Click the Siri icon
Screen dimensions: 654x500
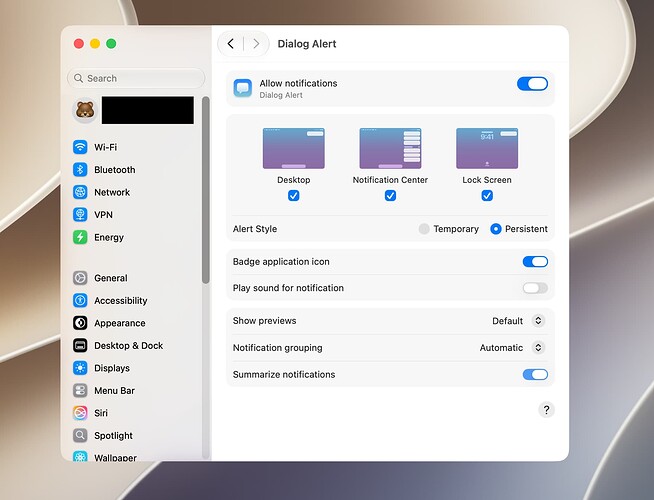[x=80, y=413]
